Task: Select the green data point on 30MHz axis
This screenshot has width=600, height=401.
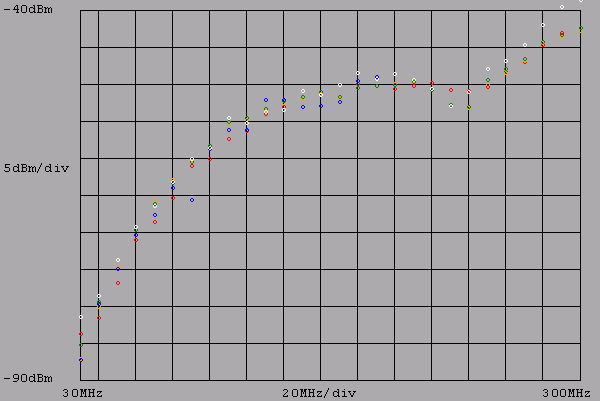Action: coord(81,345)
